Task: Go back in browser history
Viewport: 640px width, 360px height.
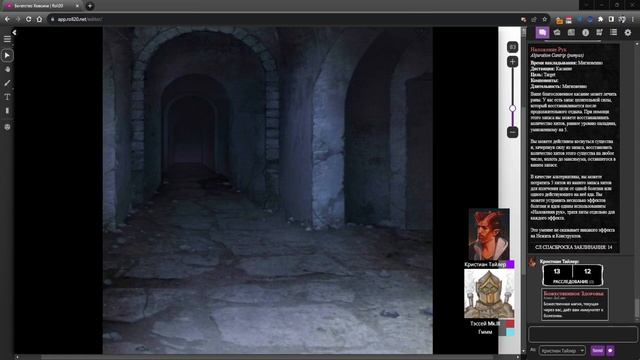Action: pyautogui.click(x=7, y=19)
